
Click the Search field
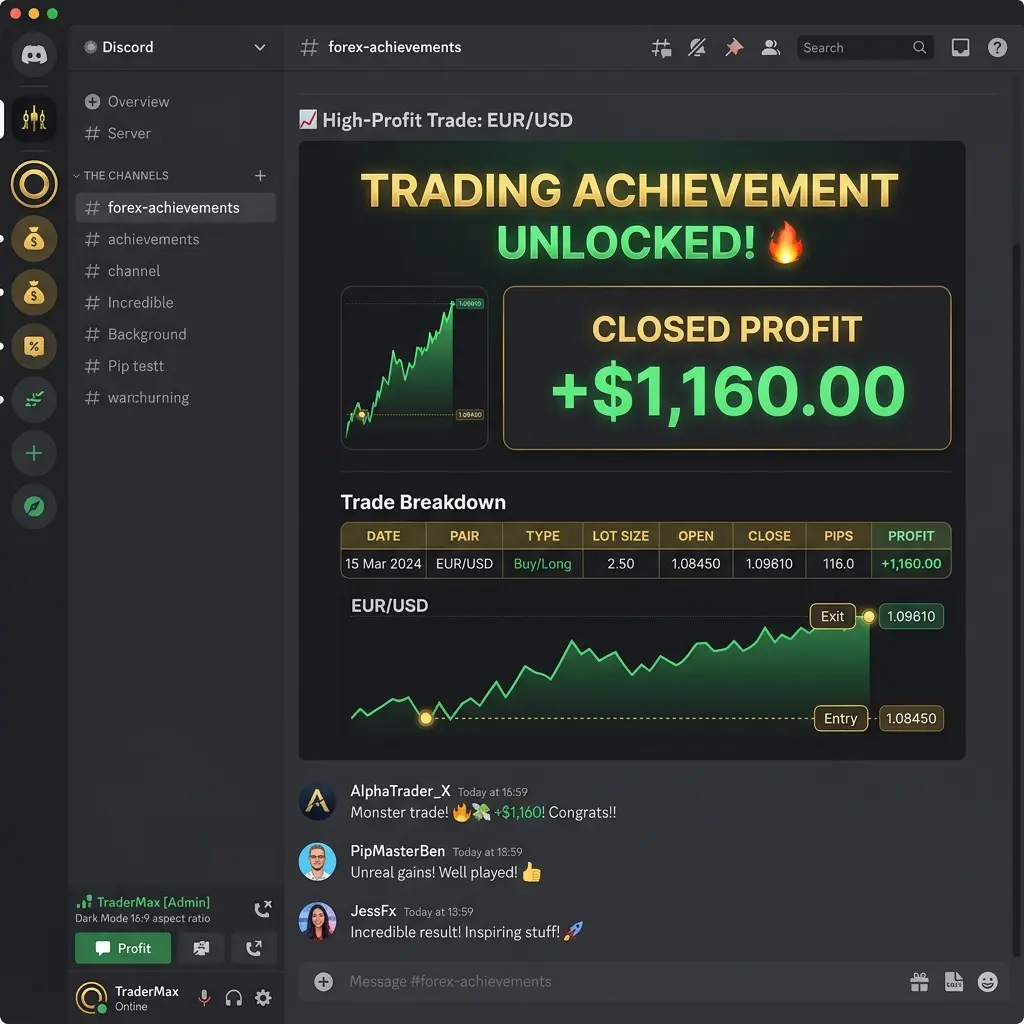tap(865, 48)
